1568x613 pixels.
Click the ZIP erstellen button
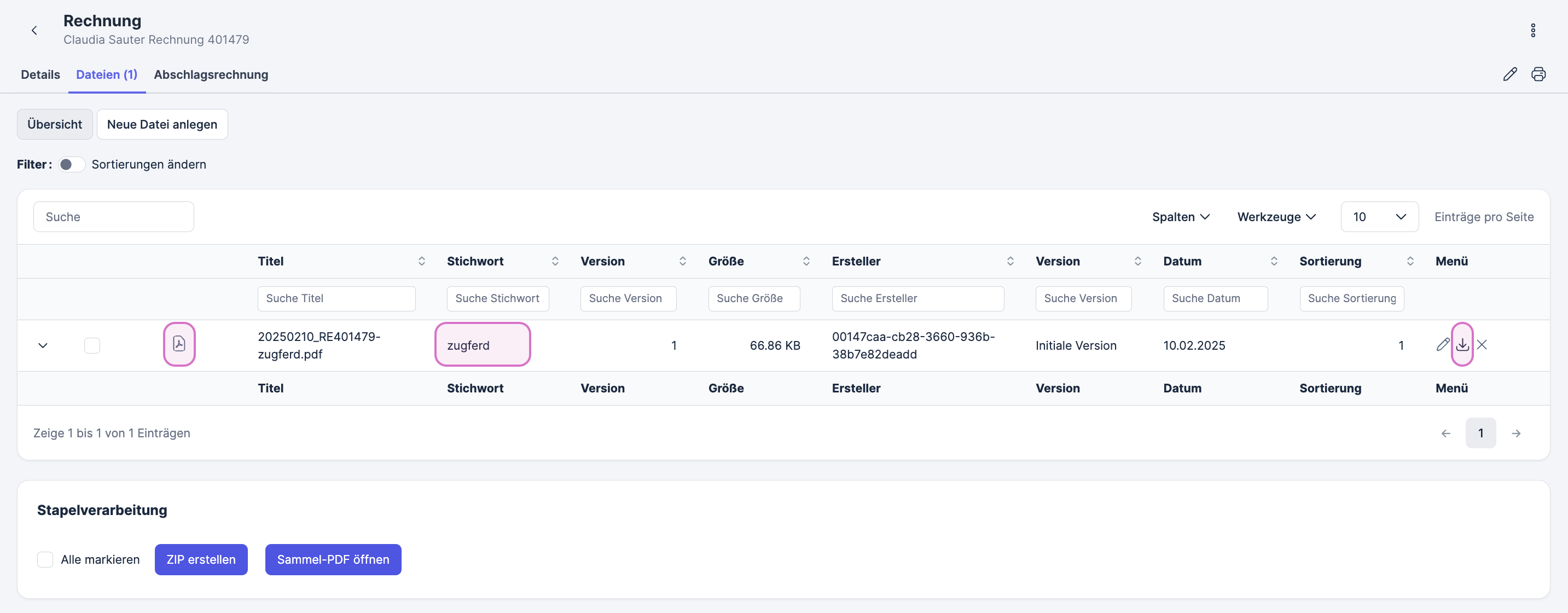(201, 559)
